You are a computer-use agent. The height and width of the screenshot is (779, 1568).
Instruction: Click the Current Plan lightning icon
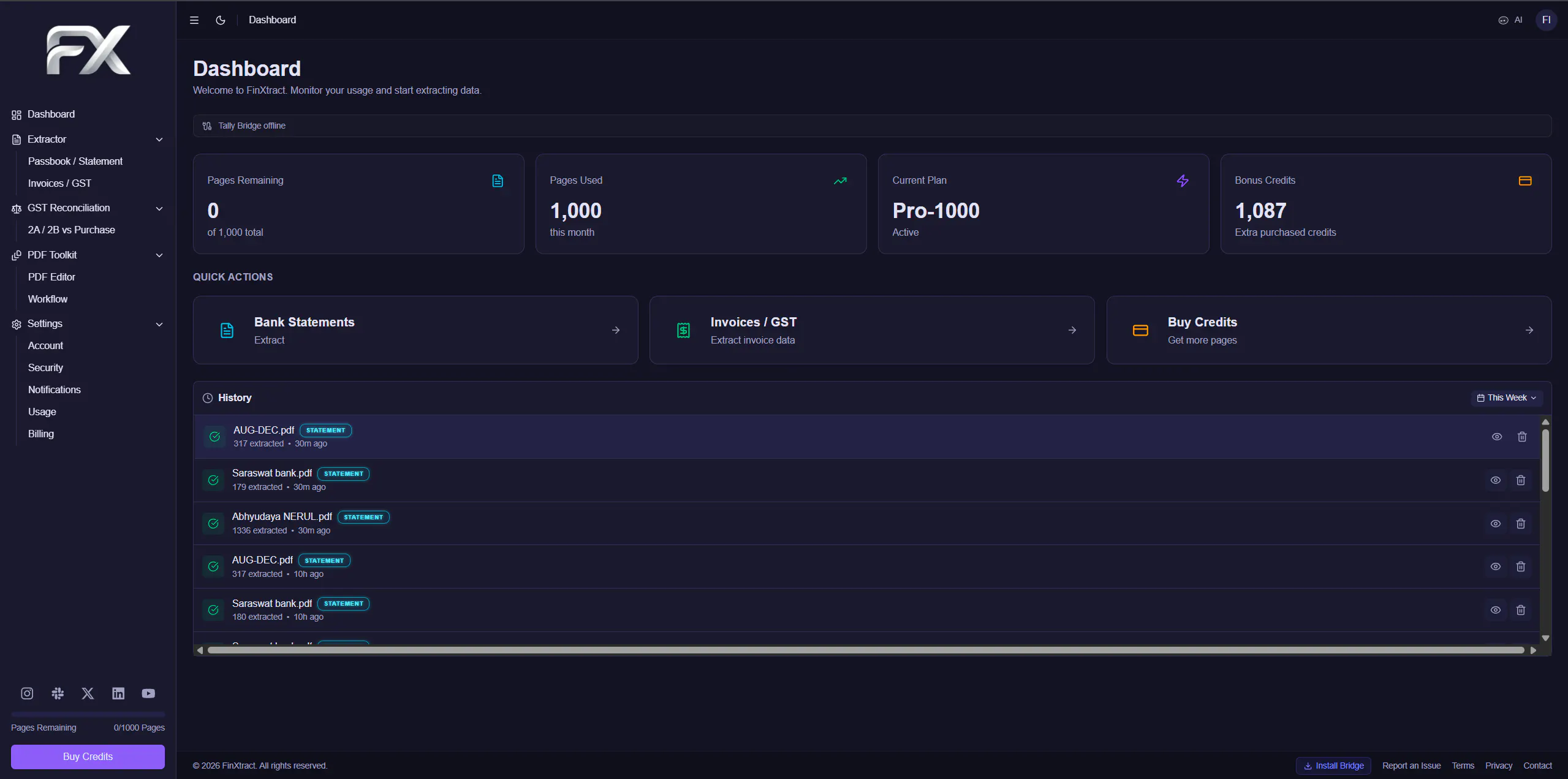1183,181
